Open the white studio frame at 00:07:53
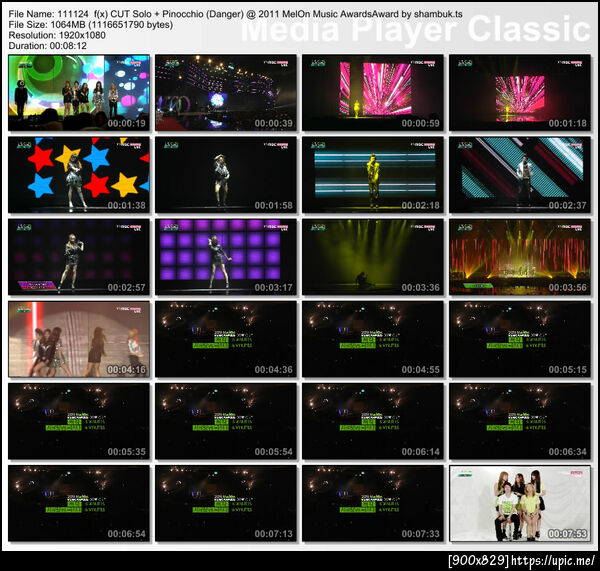Image resolution: width=600 pixels, height=571 pixels. coord(520,503)
